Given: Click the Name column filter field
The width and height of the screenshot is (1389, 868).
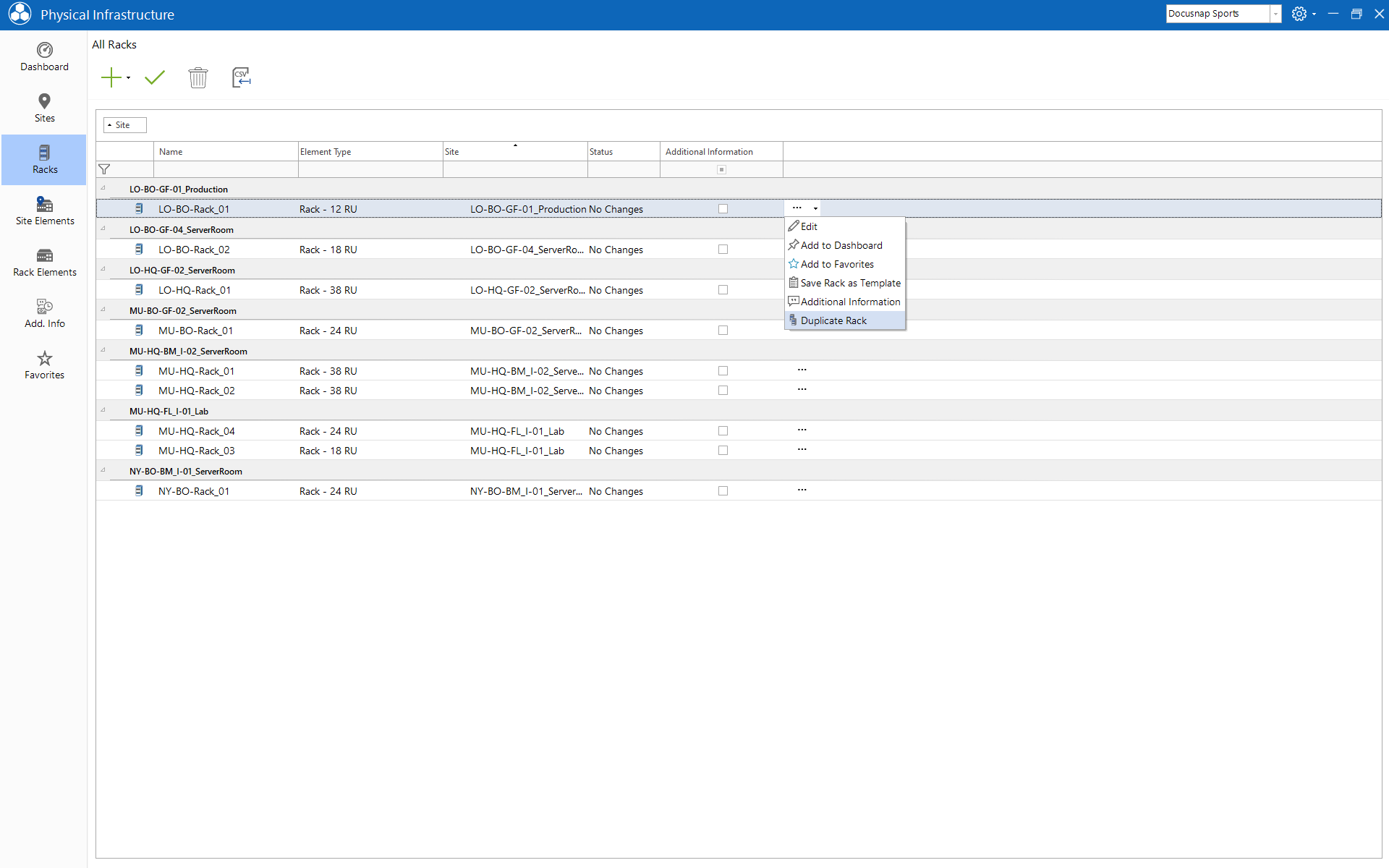Looking at the screenshot, I should coord(226,169).
